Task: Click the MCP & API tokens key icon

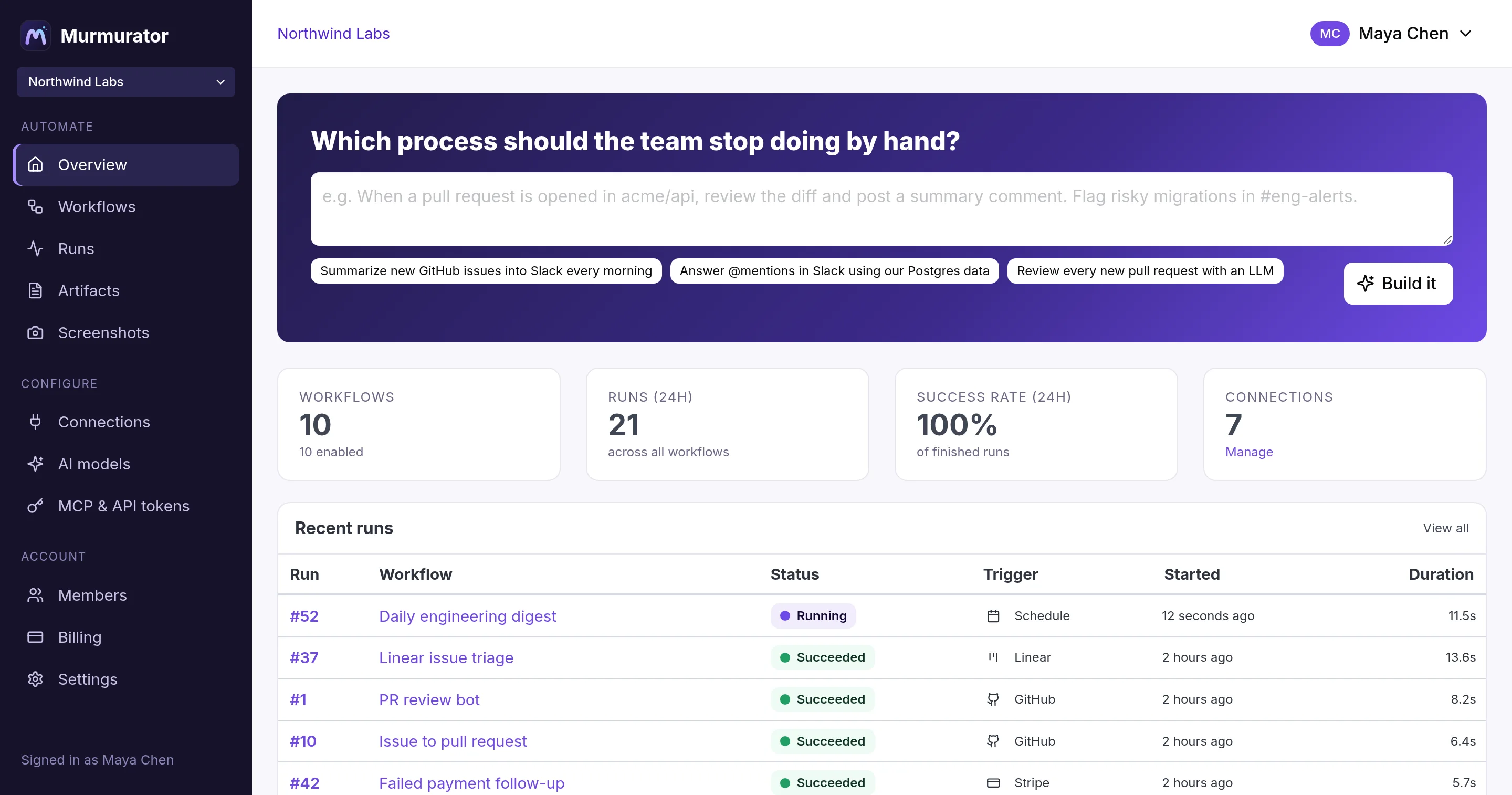Action: (35, 506)
